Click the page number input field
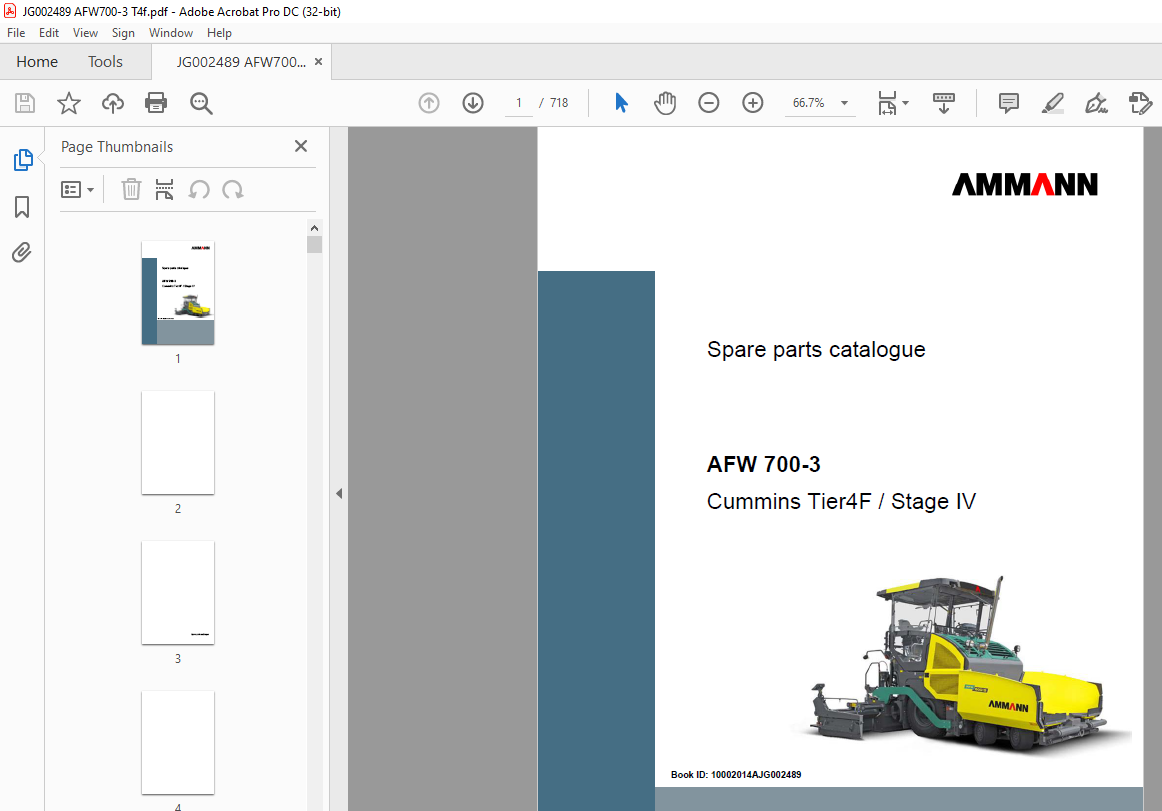1162x811 pixels. [519, 103]
